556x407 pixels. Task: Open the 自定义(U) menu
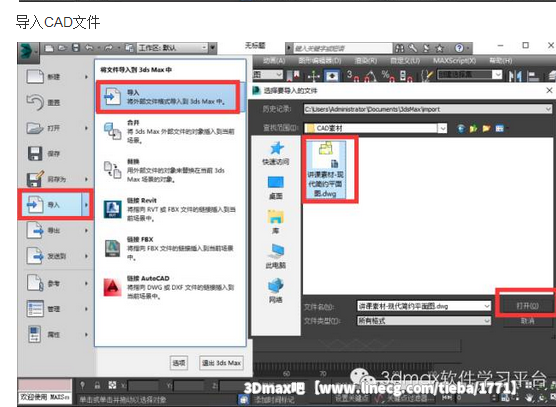[x=405, y=61]
